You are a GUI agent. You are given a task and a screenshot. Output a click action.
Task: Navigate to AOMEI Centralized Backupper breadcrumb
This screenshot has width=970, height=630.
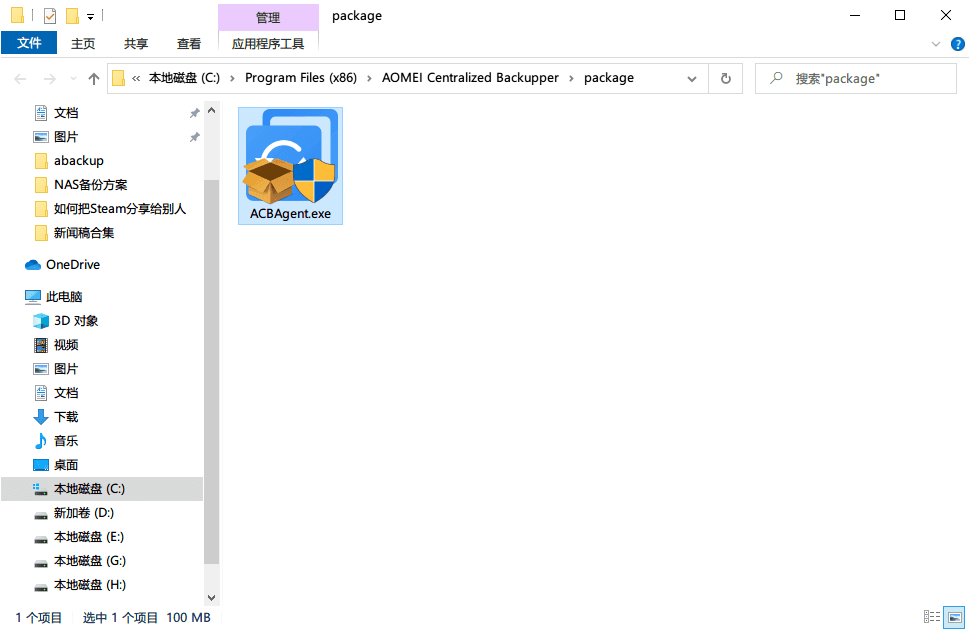coord(470,78)
